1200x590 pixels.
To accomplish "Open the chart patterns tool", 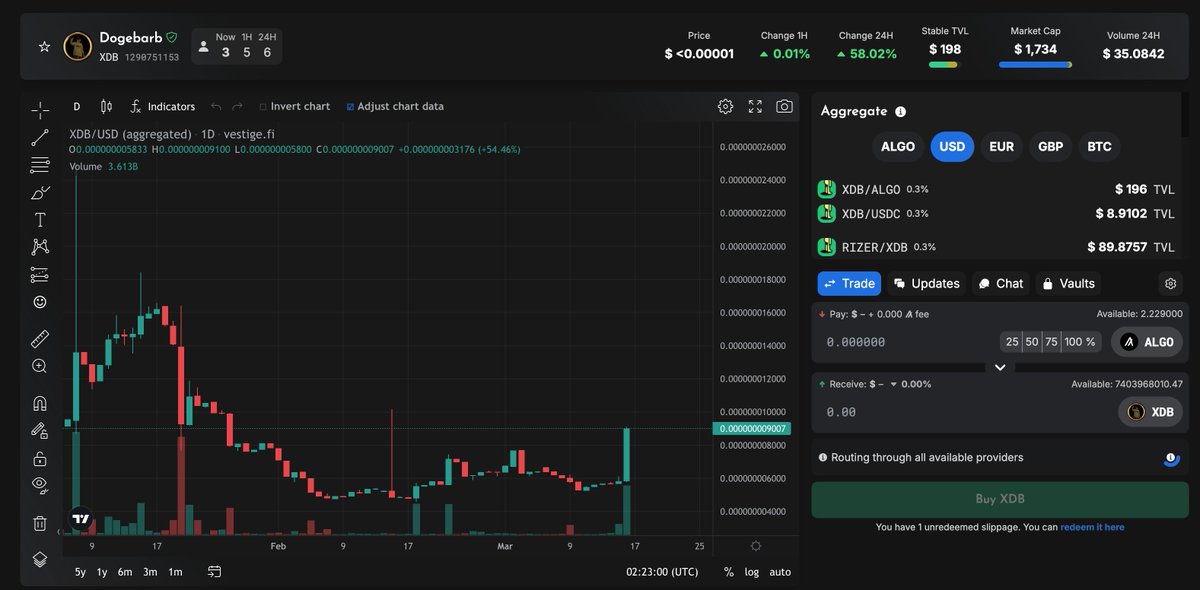I will [x=40, y=246].
